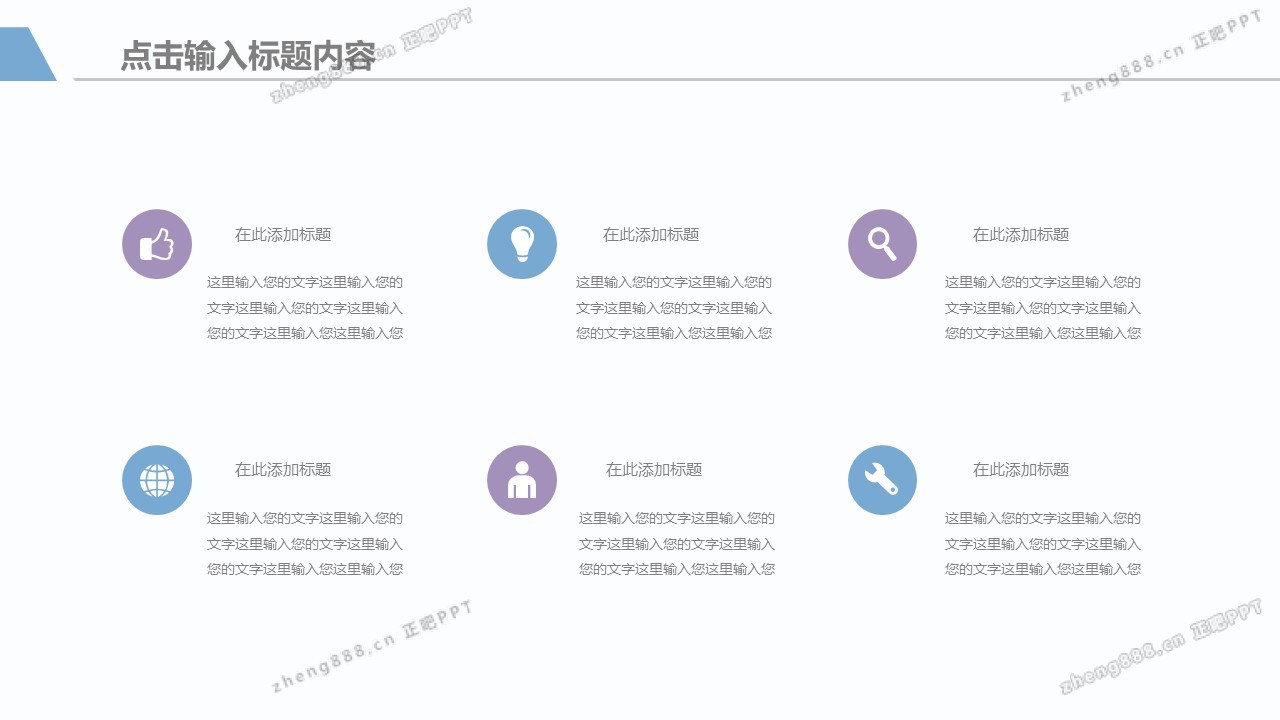1280x720 pixels.
Task: Select the blue globe icon
Action: pyautogui.click(x=157, y=480)
